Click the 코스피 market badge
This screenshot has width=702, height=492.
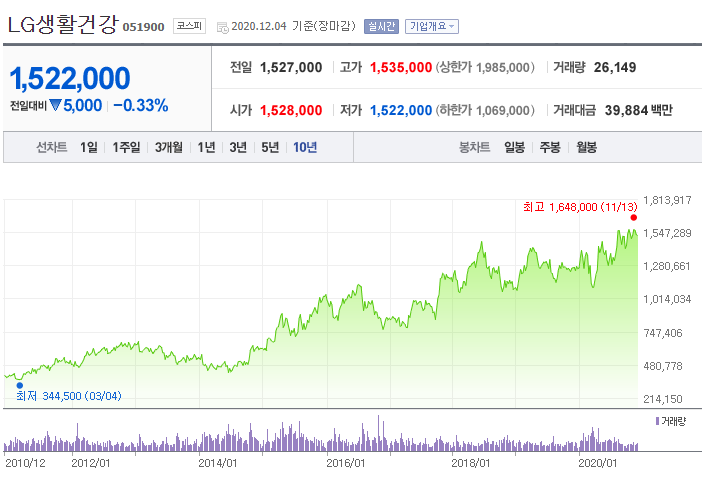189,26
